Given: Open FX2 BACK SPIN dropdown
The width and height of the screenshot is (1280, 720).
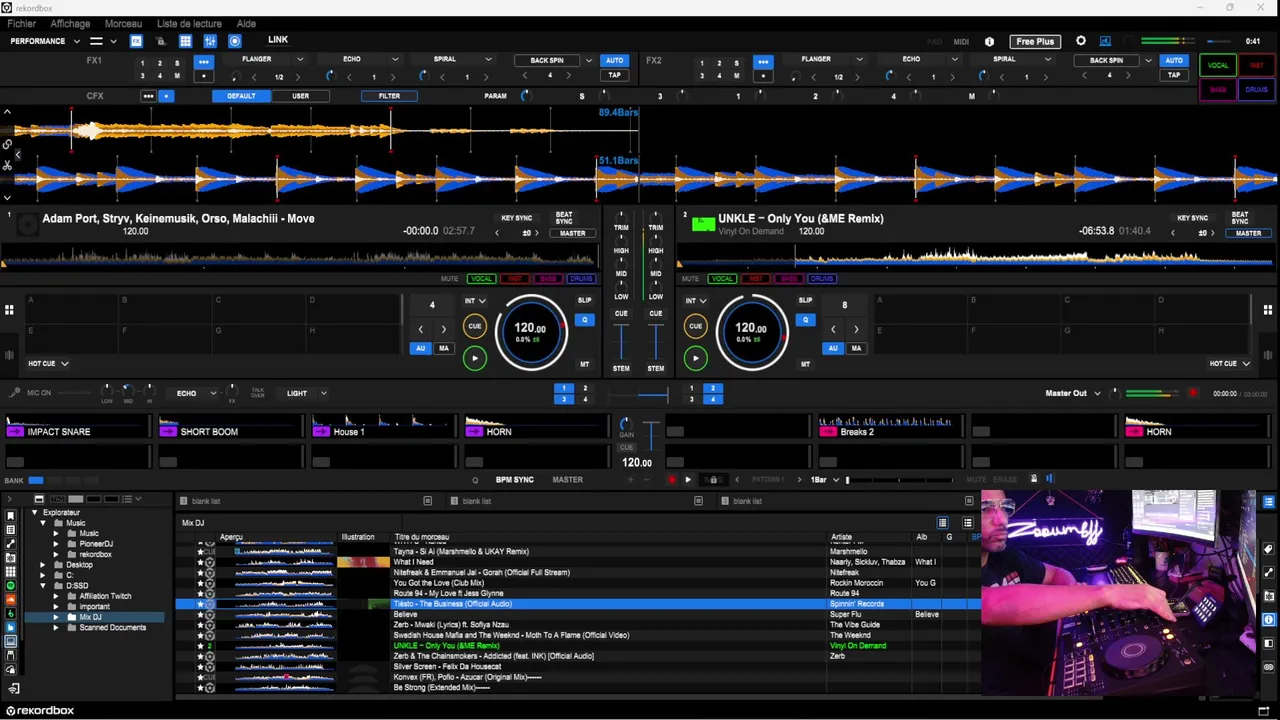Looking at the screenshot, I should 1148,60.
